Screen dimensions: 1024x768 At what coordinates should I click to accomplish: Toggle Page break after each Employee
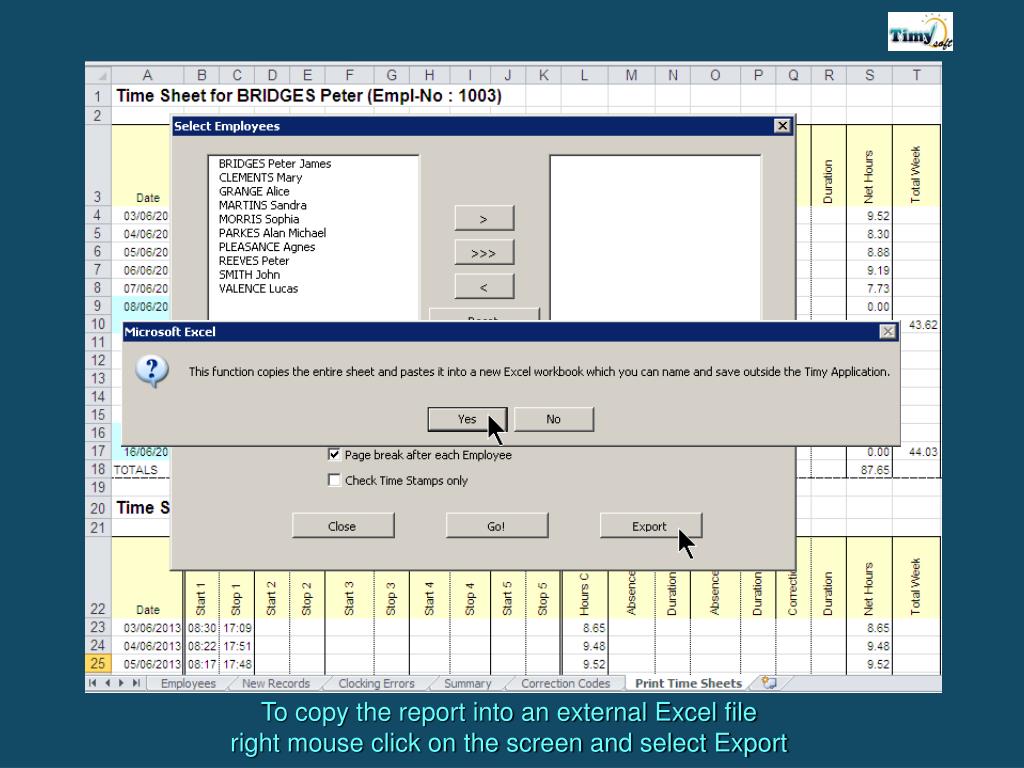(x=334, y=455)
